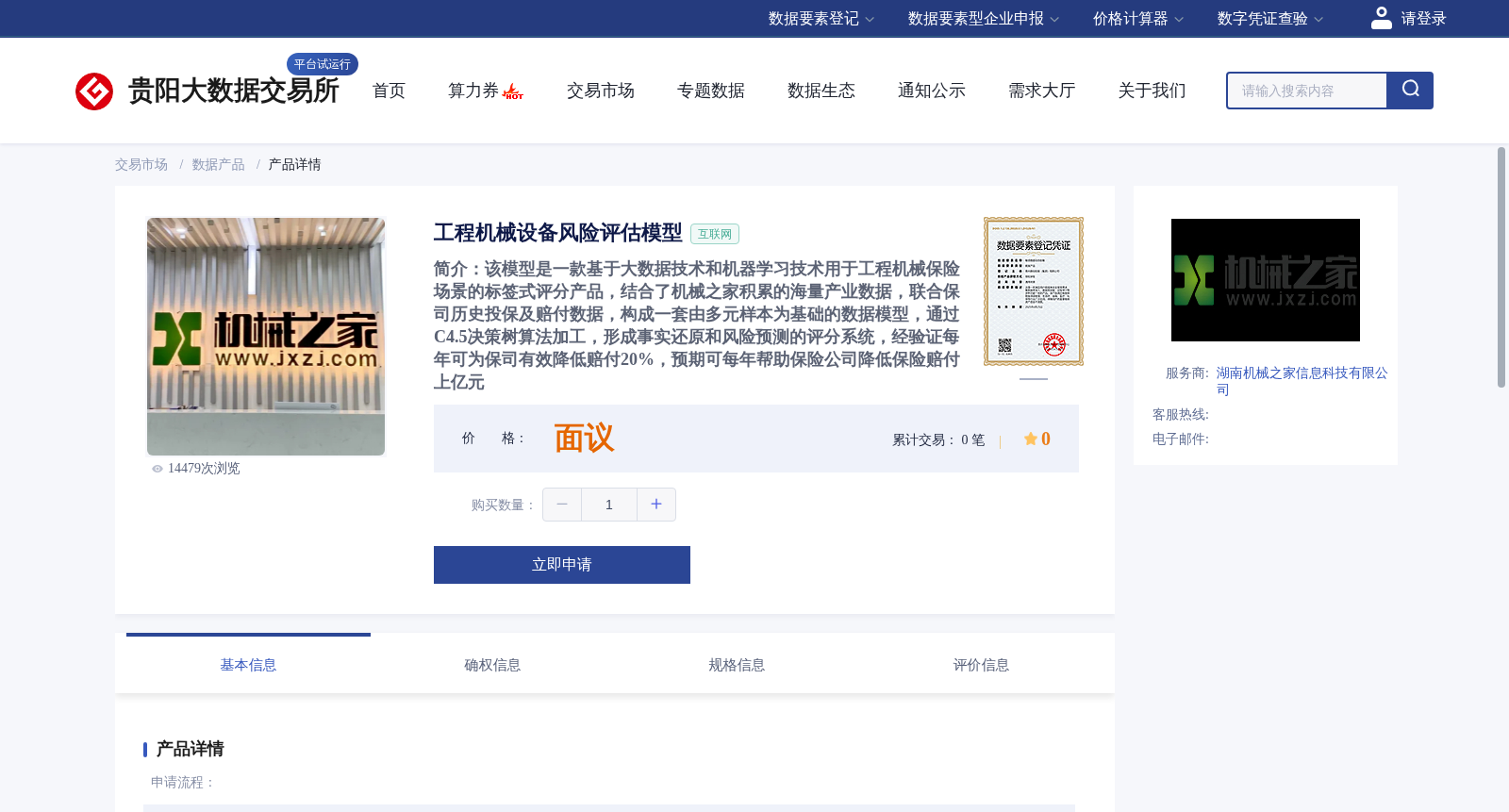Expand 价格计算器 dropdown menu
Viewport: 1509px width, 812px height.
tap(1138, 19)
